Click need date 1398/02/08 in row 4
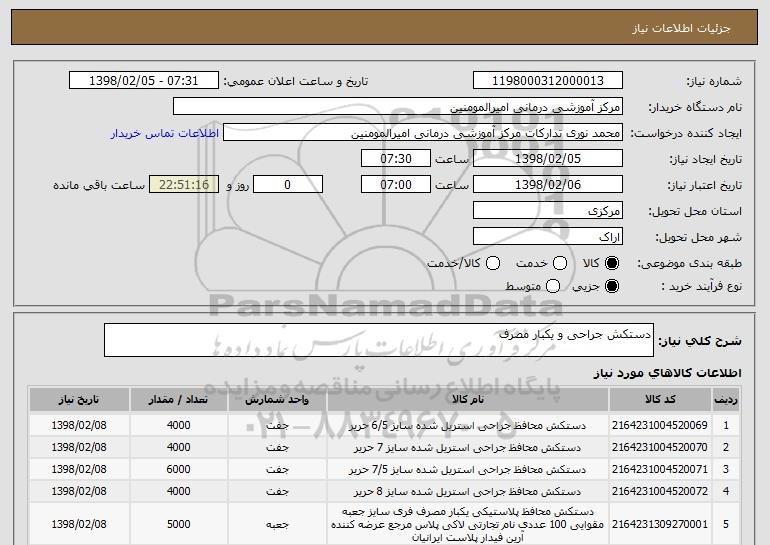This screenshot has width=770, height=545. click(79, 491)
